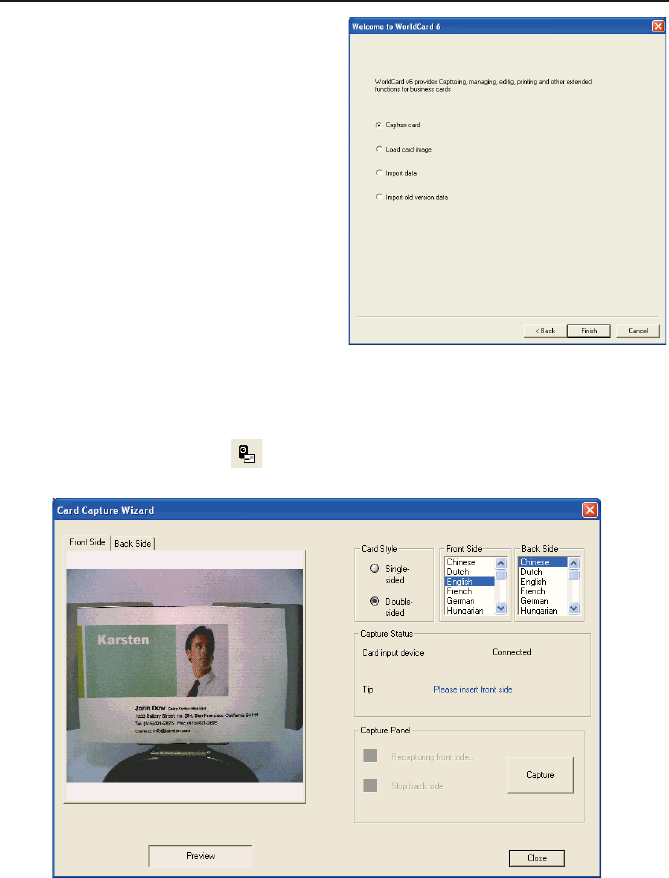
Task: Click the Connected device status text
Action: tap(512, 652)
